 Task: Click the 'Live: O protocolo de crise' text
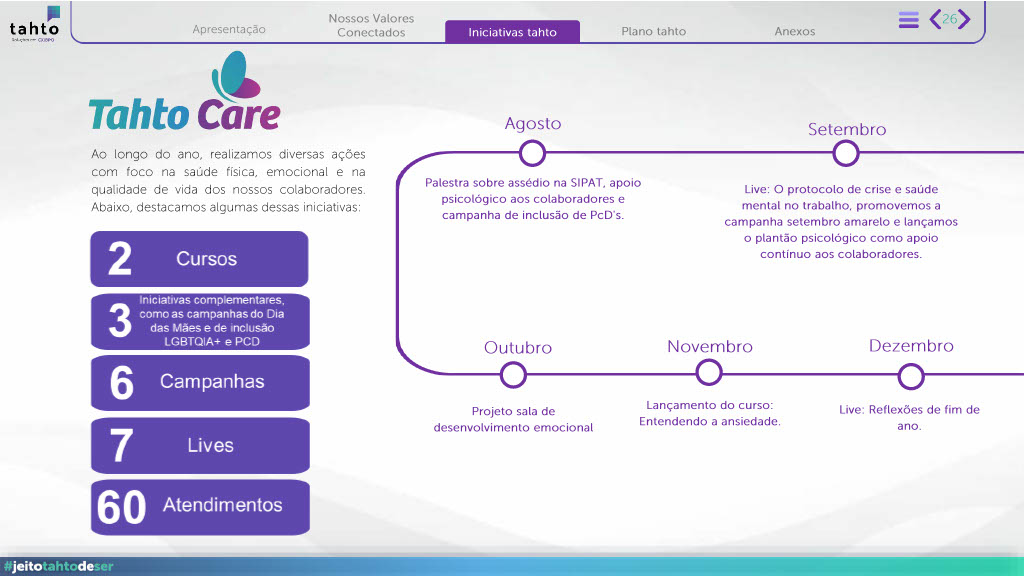pos(841,221)
